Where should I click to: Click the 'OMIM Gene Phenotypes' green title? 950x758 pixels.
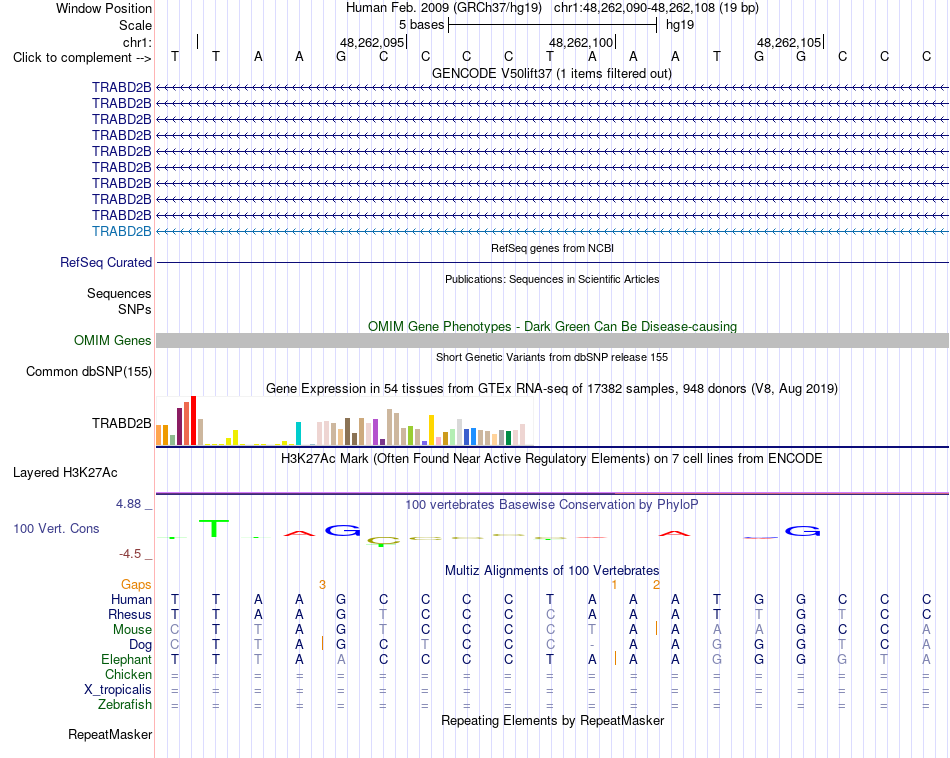pyautogui.click(x=552, y=327)
